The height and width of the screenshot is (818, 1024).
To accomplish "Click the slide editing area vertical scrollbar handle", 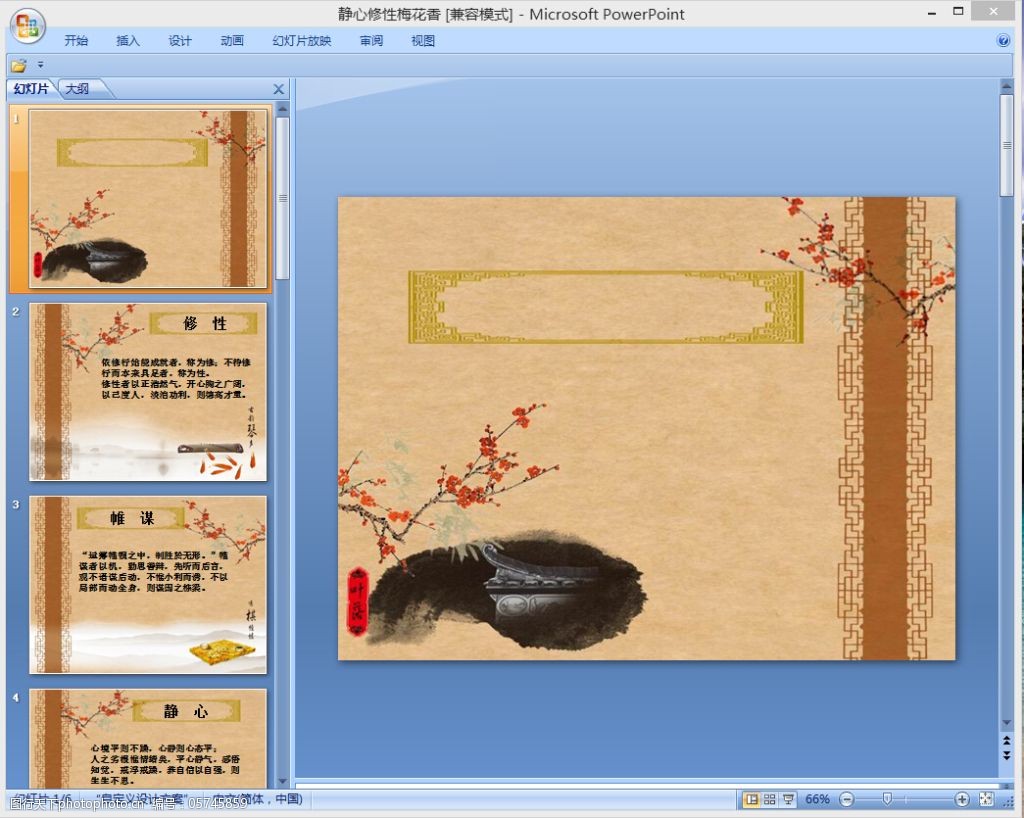I will tap(1006, 145).
